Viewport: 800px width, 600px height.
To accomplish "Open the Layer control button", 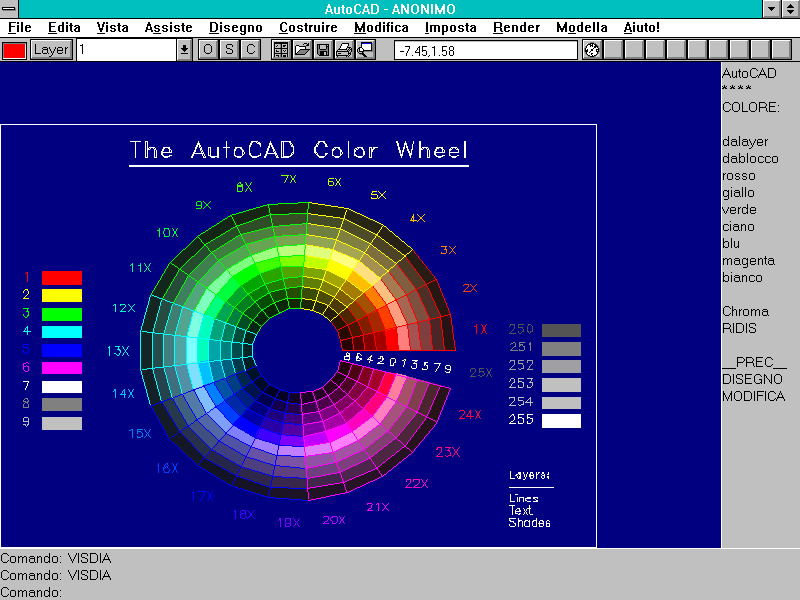I will 51,50.
